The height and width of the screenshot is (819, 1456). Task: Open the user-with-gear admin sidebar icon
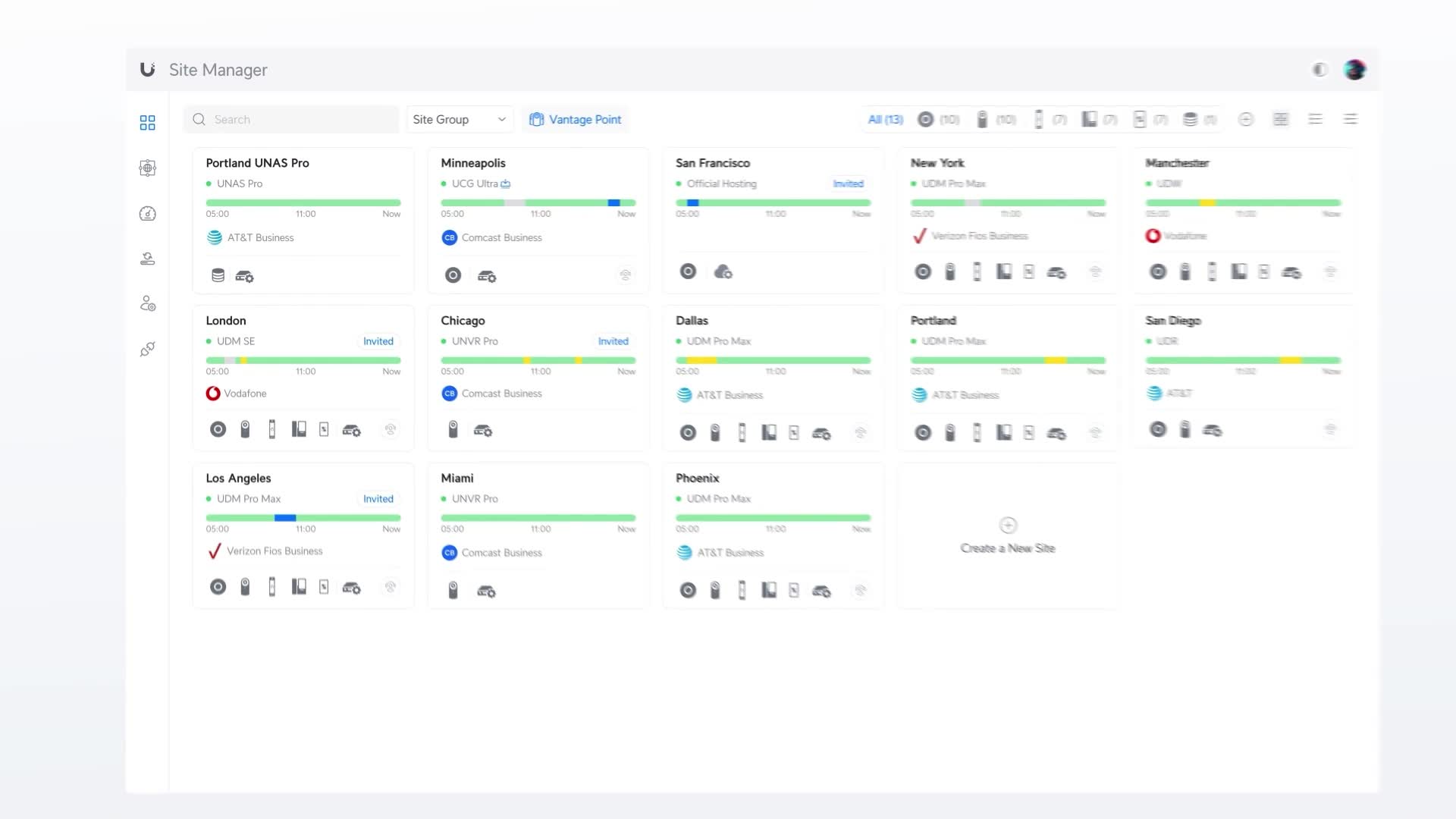(x=147, y=304)
